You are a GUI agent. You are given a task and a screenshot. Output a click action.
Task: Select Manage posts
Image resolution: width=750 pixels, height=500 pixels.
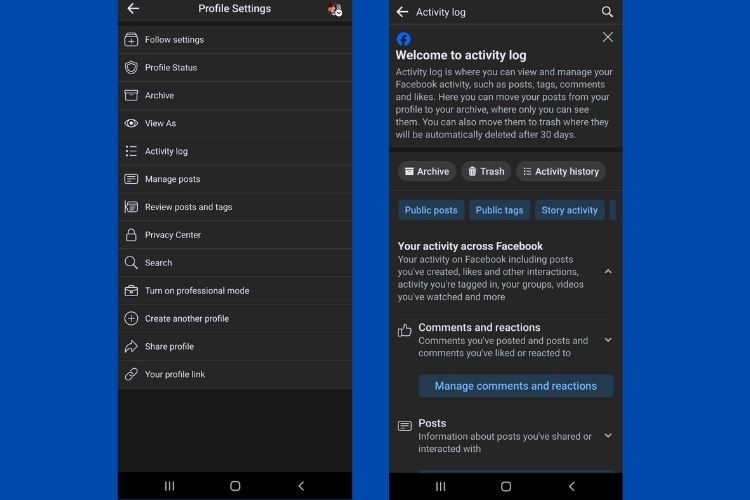(x=235, y=179)
